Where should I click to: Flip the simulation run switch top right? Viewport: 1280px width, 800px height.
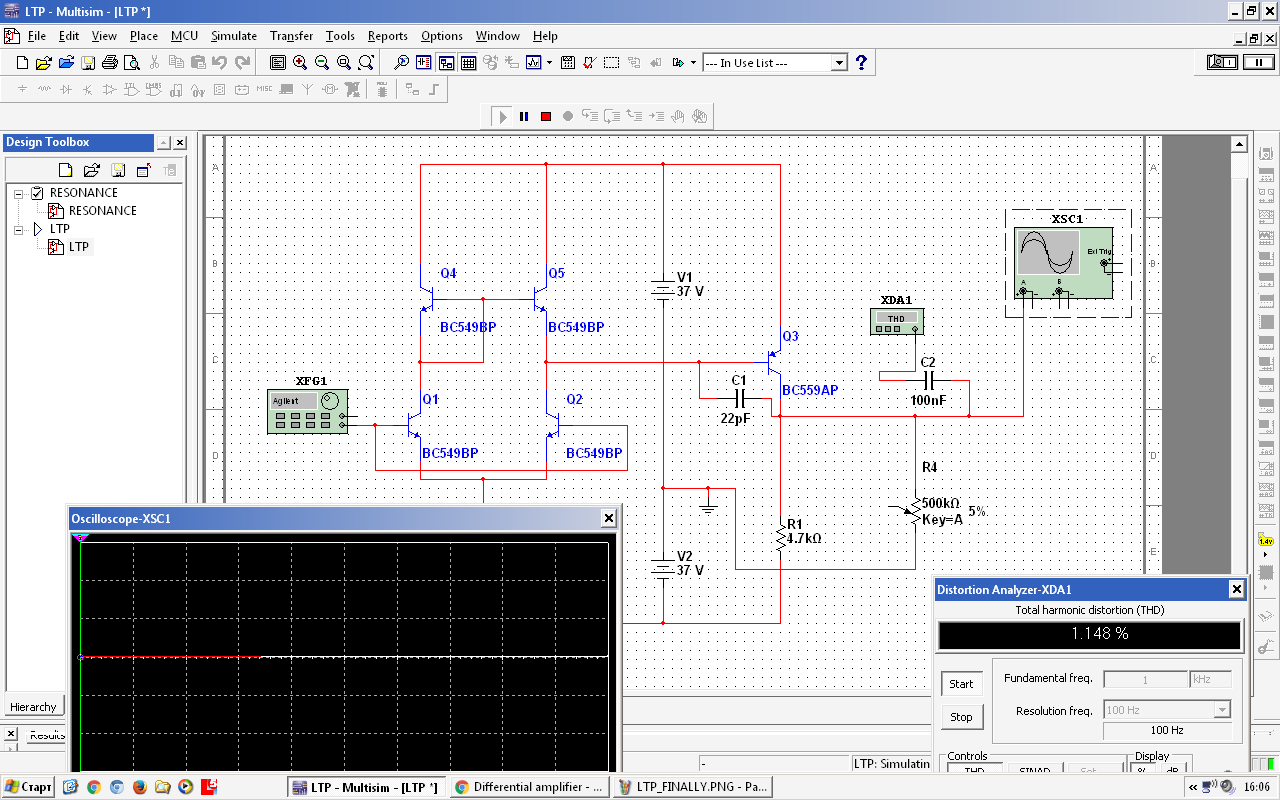[1222, 62]
